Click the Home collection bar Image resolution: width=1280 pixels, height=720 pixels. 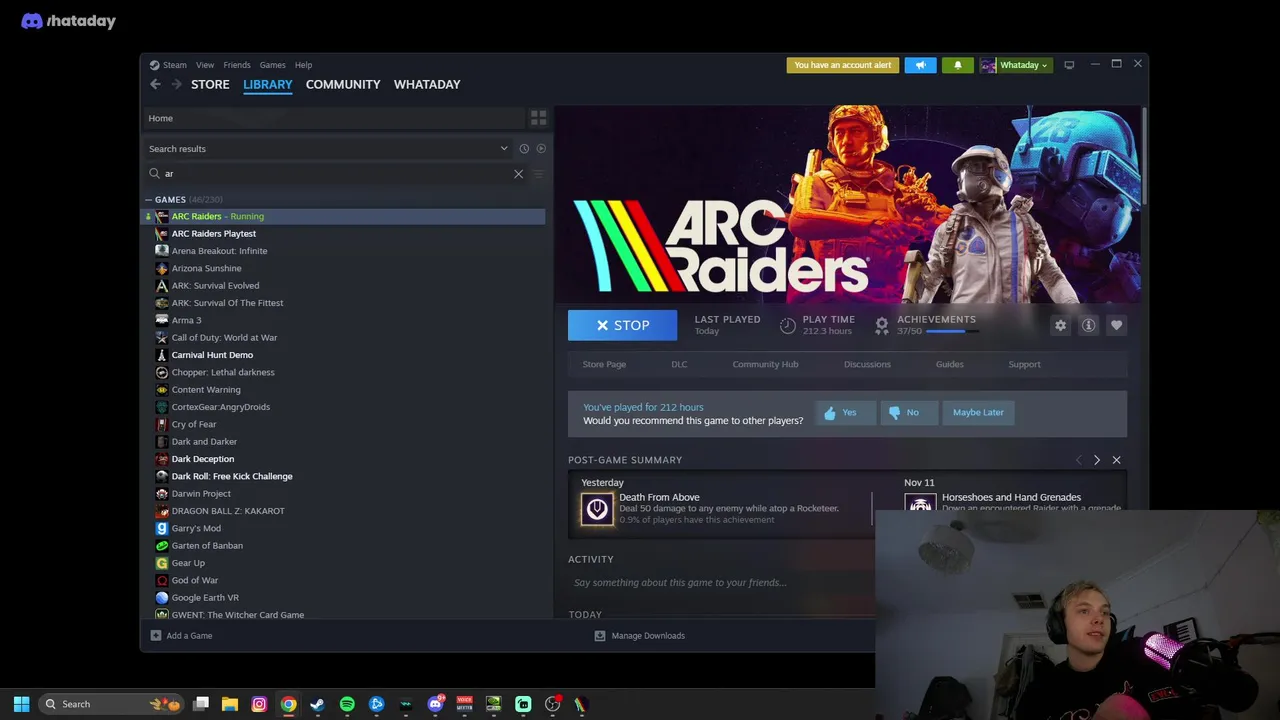pyautogui.click(x=334, y=118)
